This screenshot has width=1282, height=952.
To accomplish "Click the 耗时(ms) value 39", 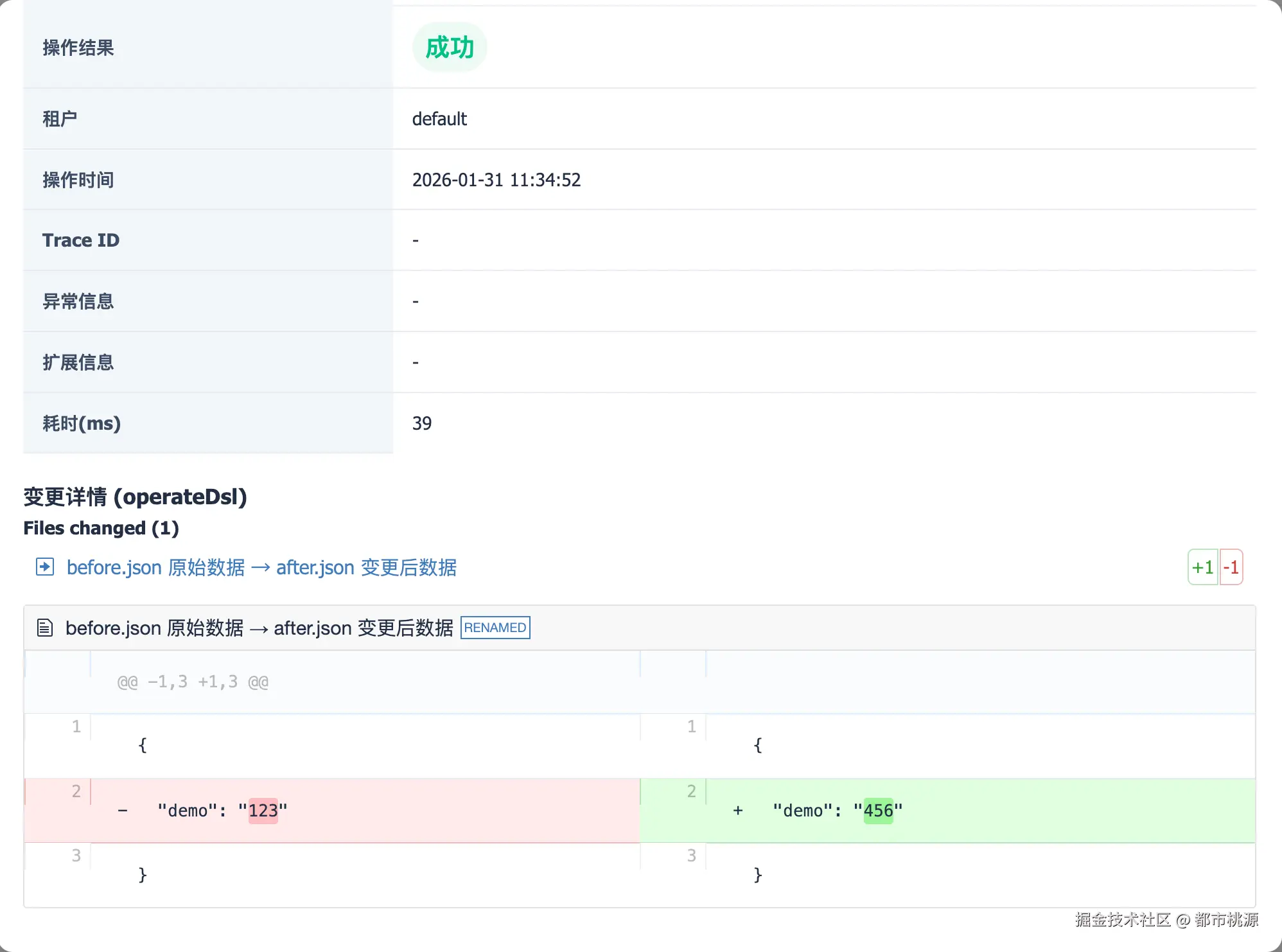I will pos(422,423).
